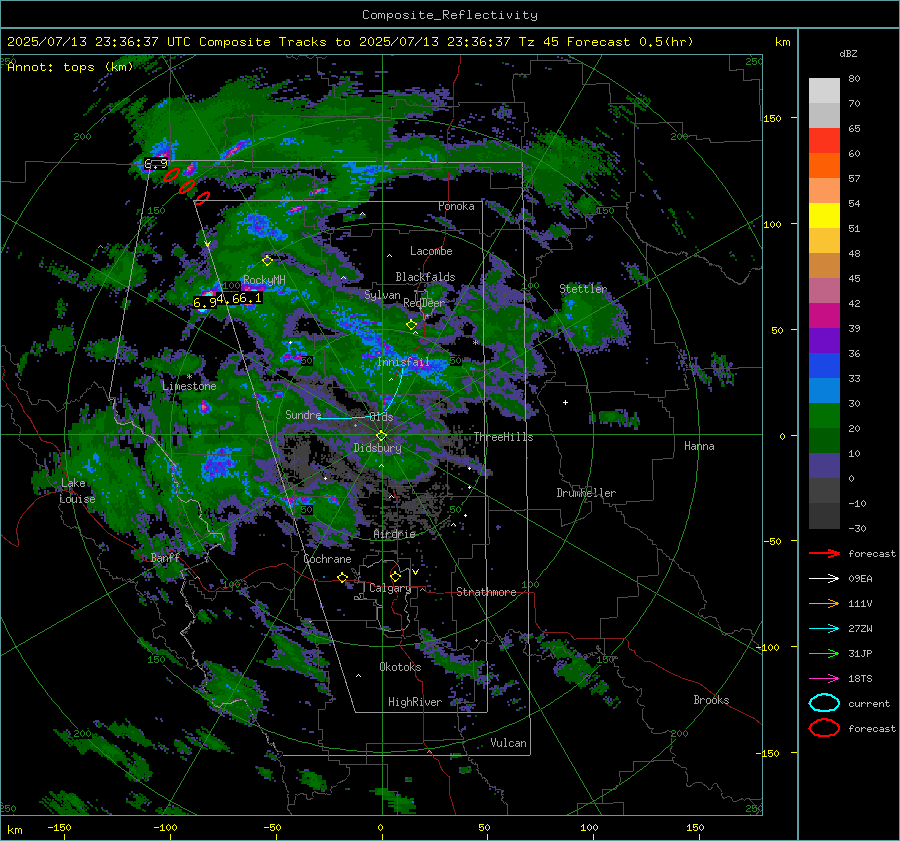
Task: Click the storm tops label 6.94.66.1 below RockyMH
Action: 227,300
